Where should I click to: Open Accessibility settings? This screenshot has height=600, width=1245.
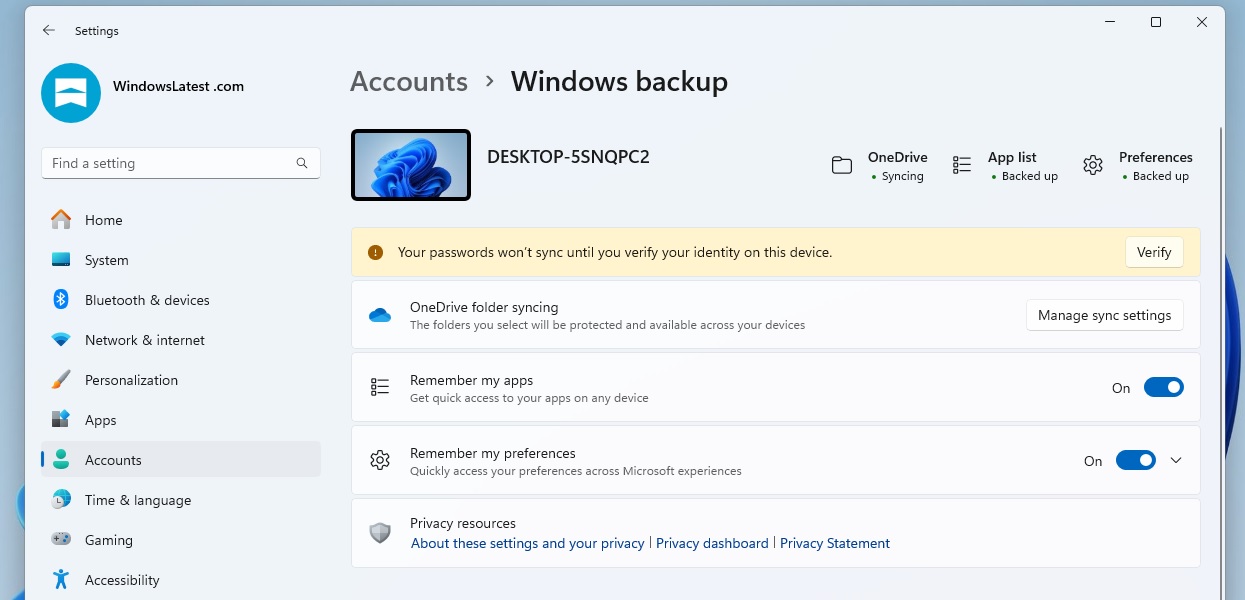(181, 580)
